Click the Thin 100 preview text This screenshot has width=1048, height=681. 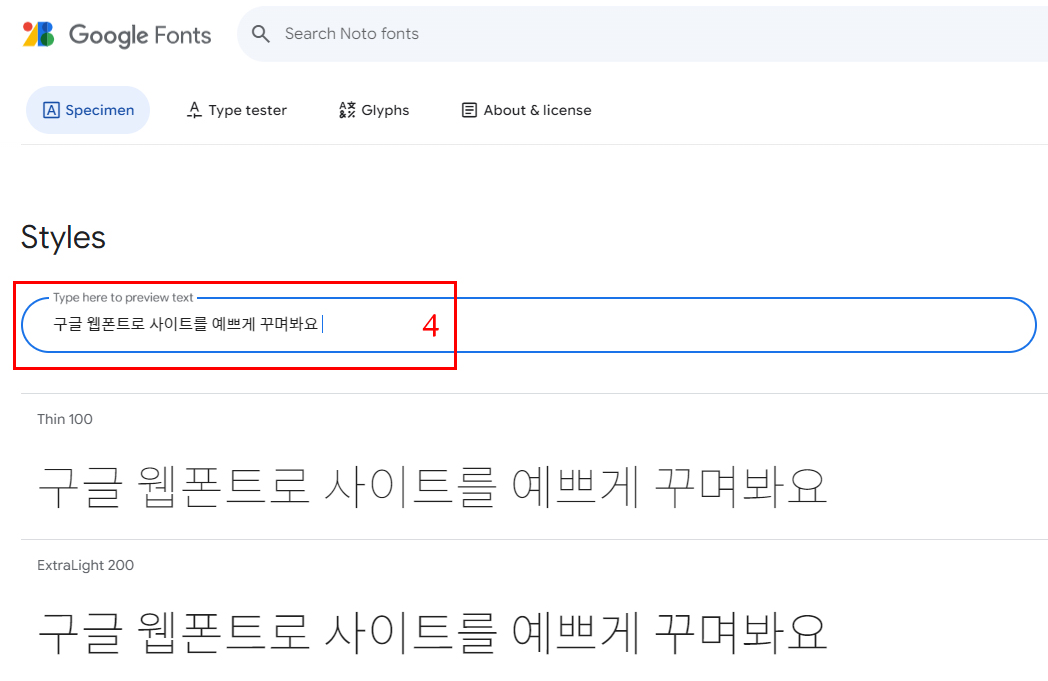pos(435,483)
